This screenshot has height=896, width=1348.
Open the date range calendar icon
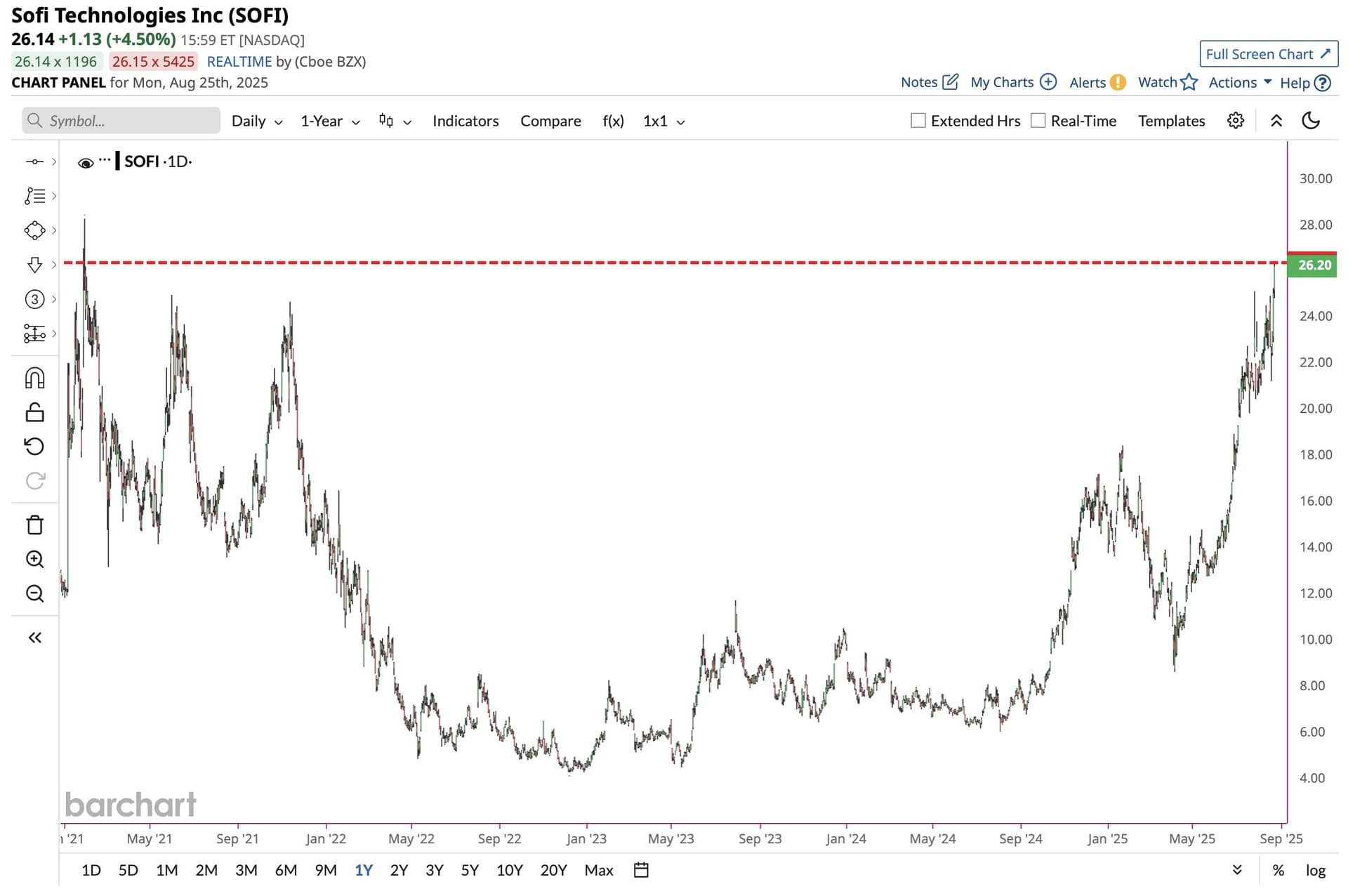coord(640,870)
